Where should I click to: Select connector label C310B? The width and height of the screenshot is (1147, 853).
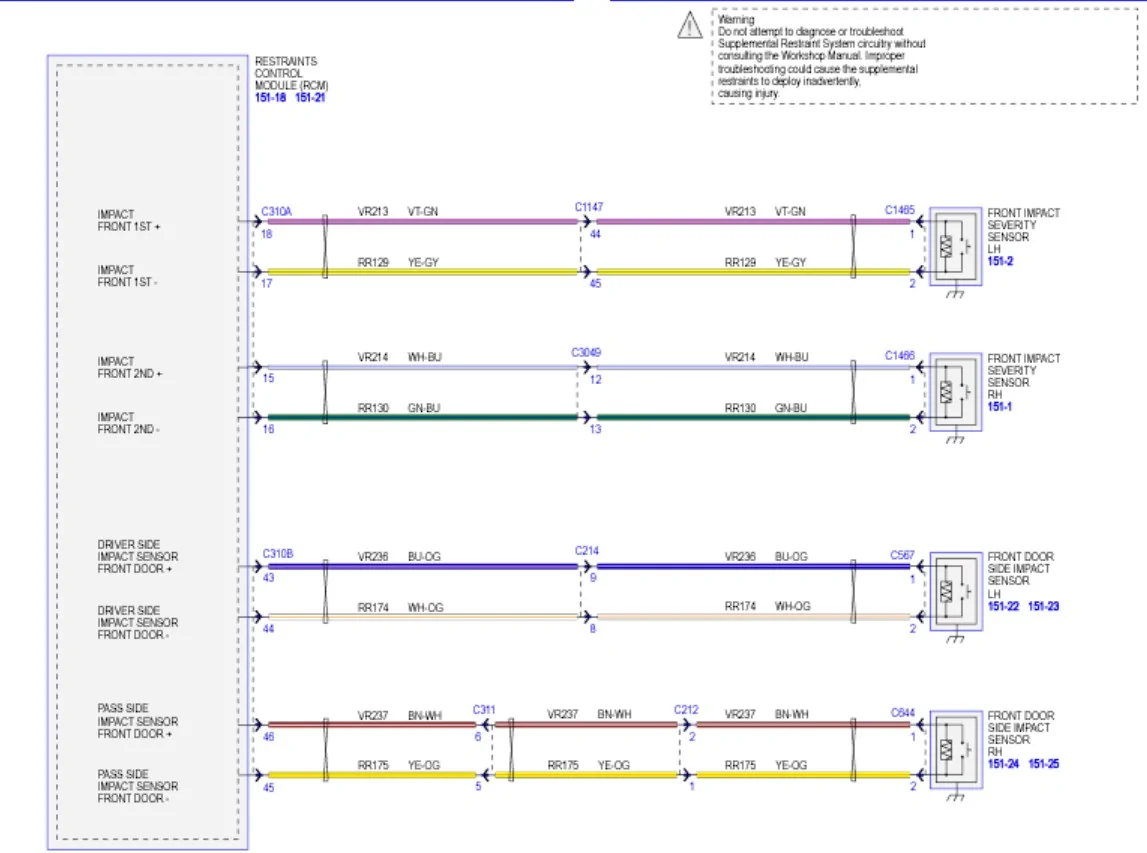click(x=278, y=554)
